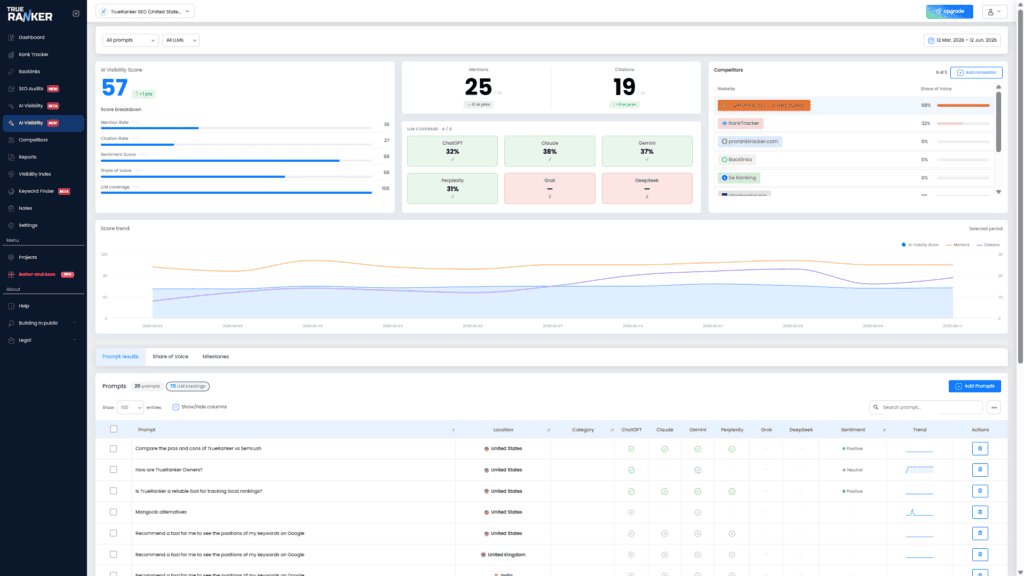This screenshot has height=576, width=1024.
Task: Click the Projects sidebar icon
Action: (x=11, y=257)
